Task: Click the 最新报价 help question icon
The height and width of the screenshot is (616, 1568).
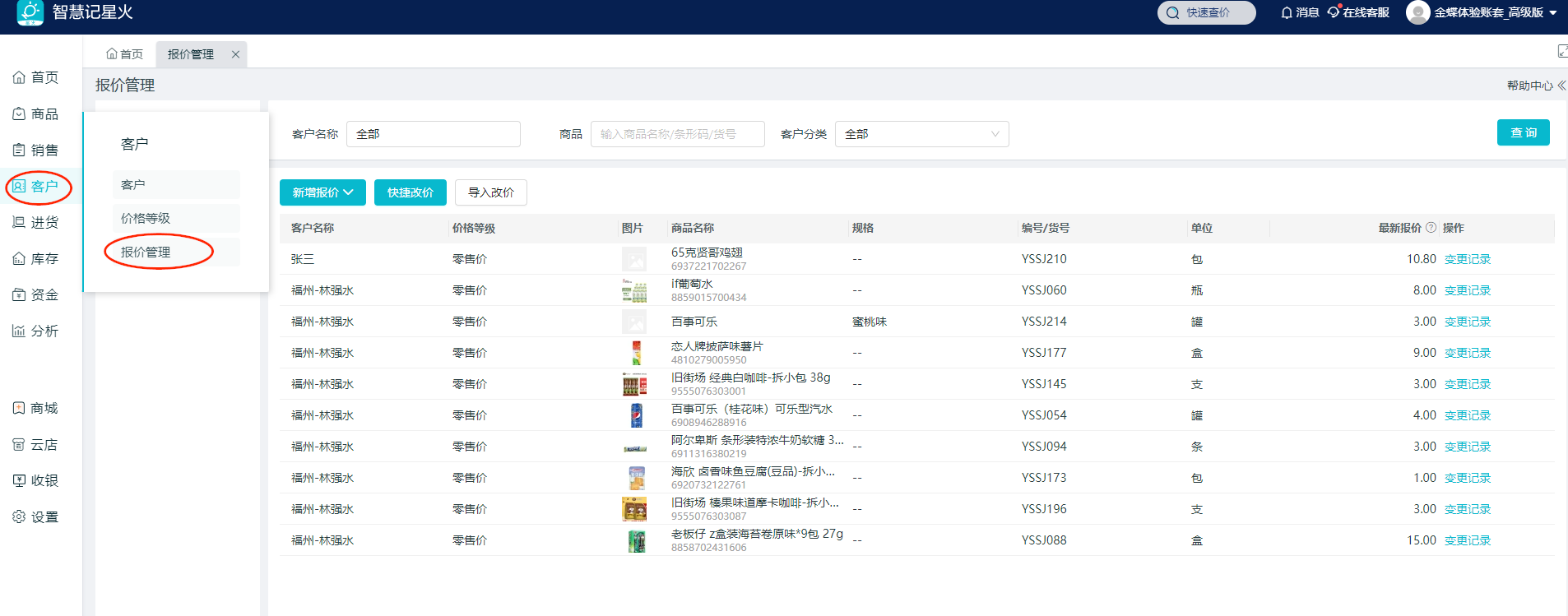Action: (1431, 228)
